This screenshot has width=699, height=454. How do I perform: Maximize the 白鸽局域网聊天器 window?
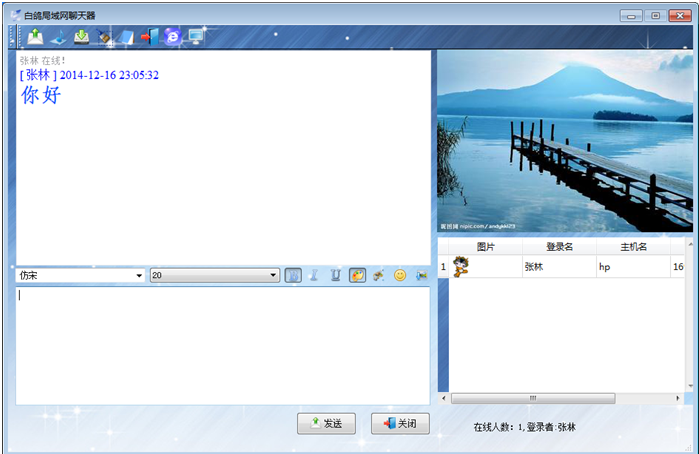coord(655,16)
